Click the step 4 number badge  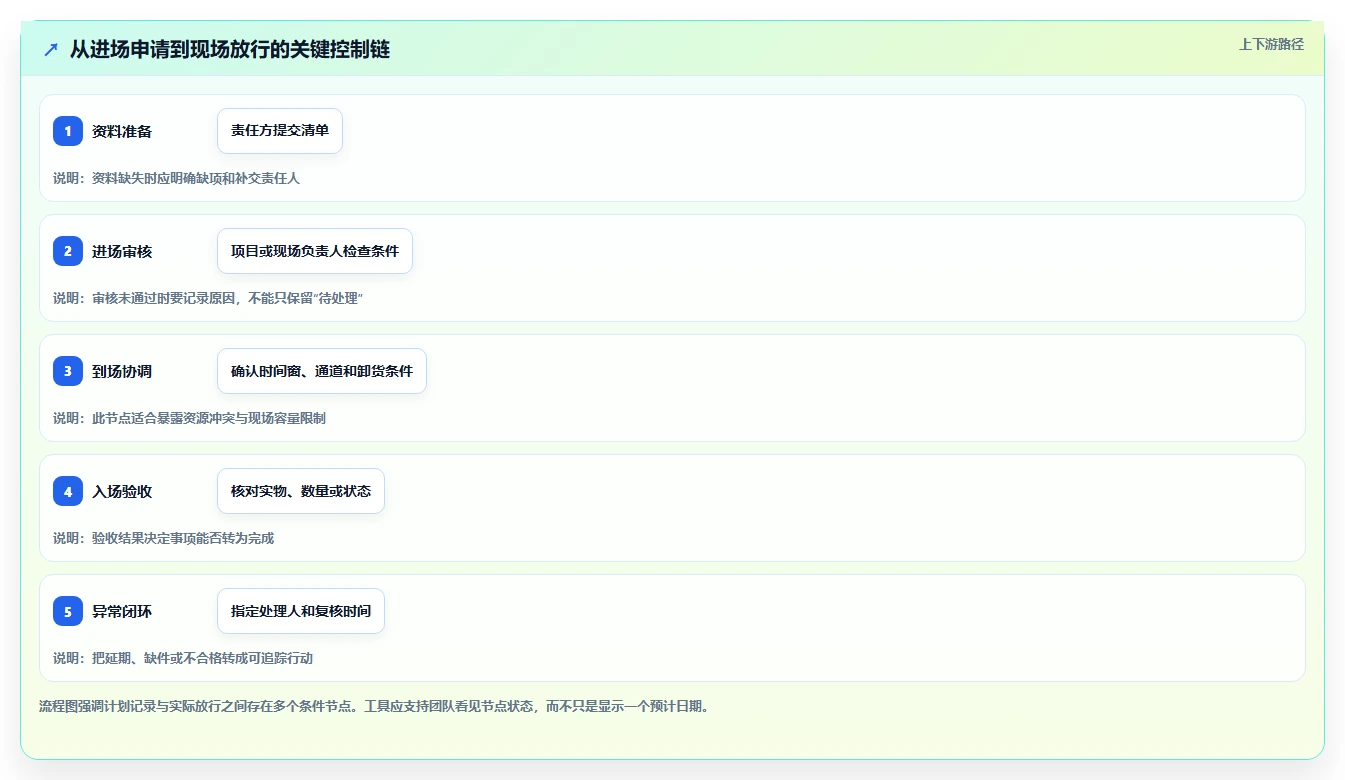click(x=68, y=491)
